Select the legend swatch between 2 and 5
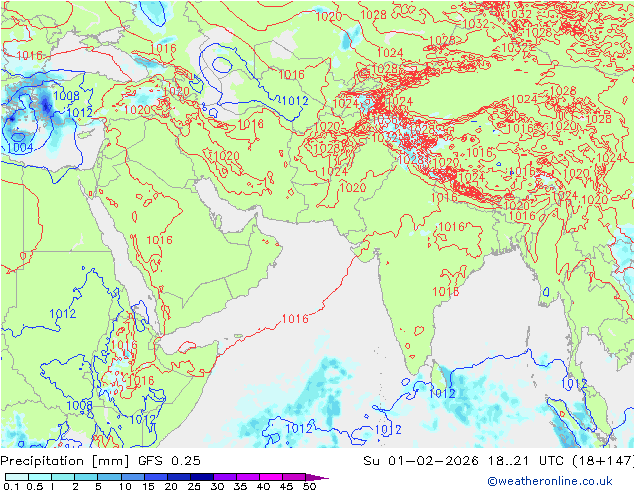The height and width of the screenshot is (490, 634). [x=86, y=477]
